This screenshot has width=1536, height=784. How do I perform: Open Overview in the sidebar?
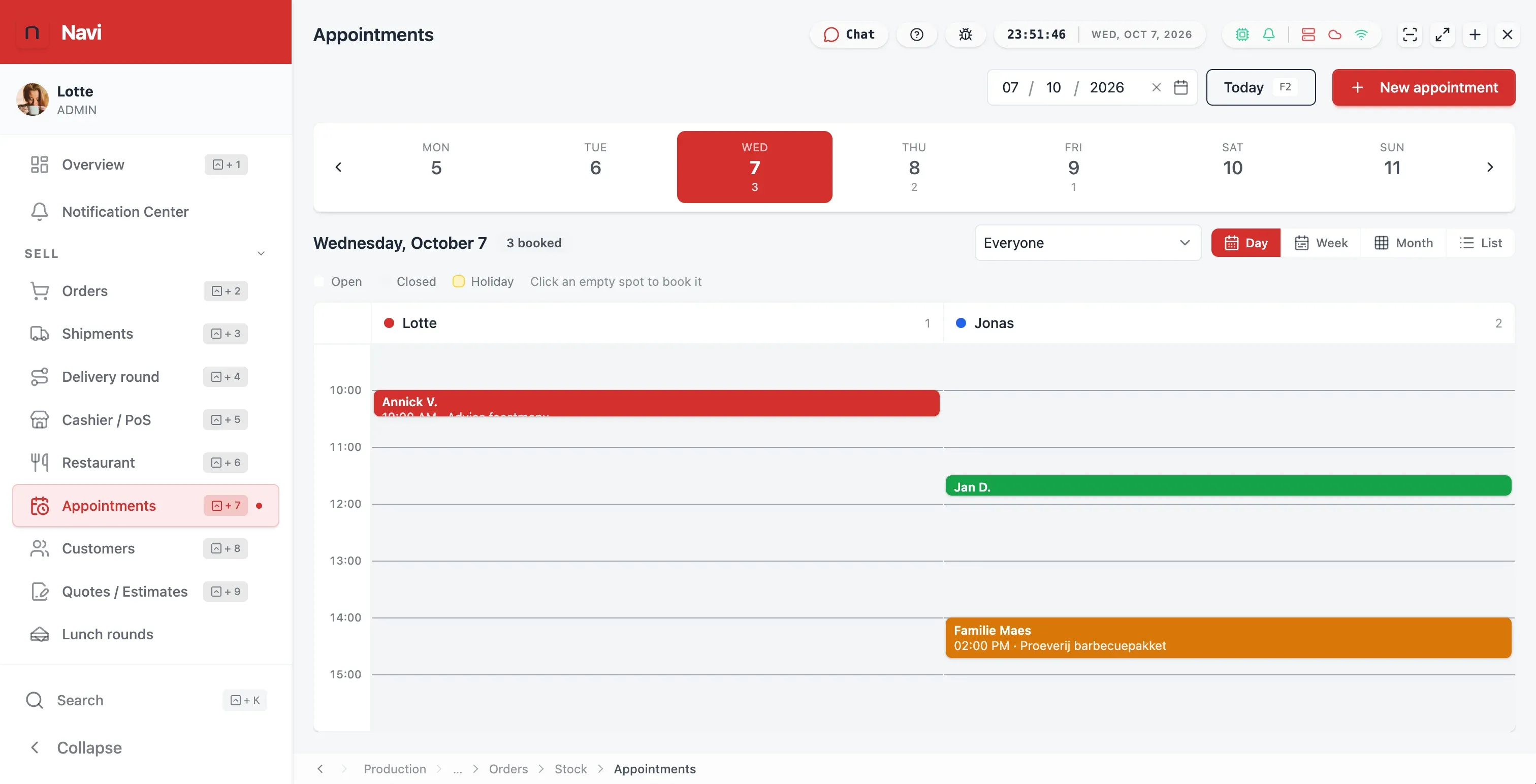pyautogui.click(x=145, y=165)
